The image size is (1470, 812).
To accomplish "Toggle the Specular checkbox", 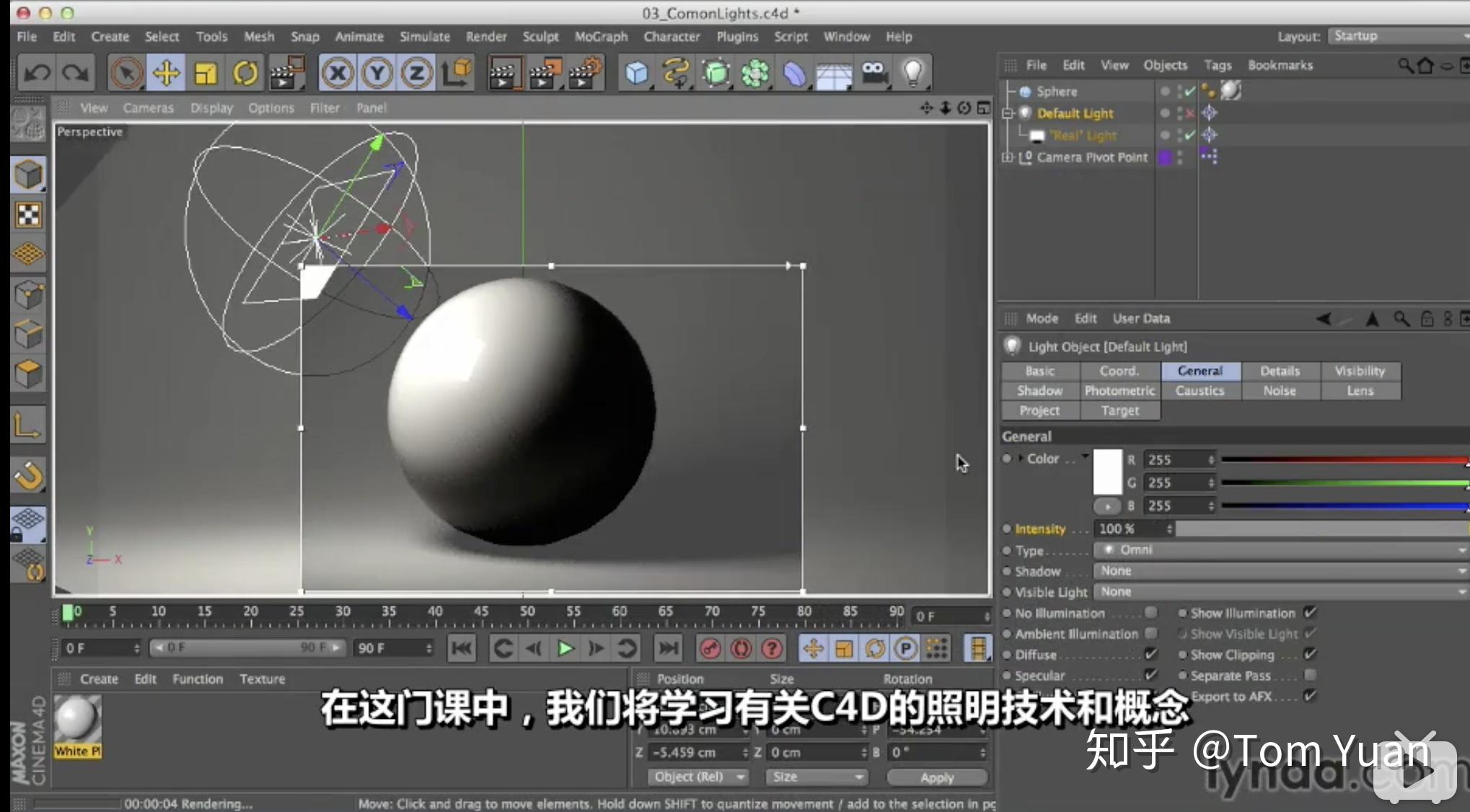I will pos(1150,675).
